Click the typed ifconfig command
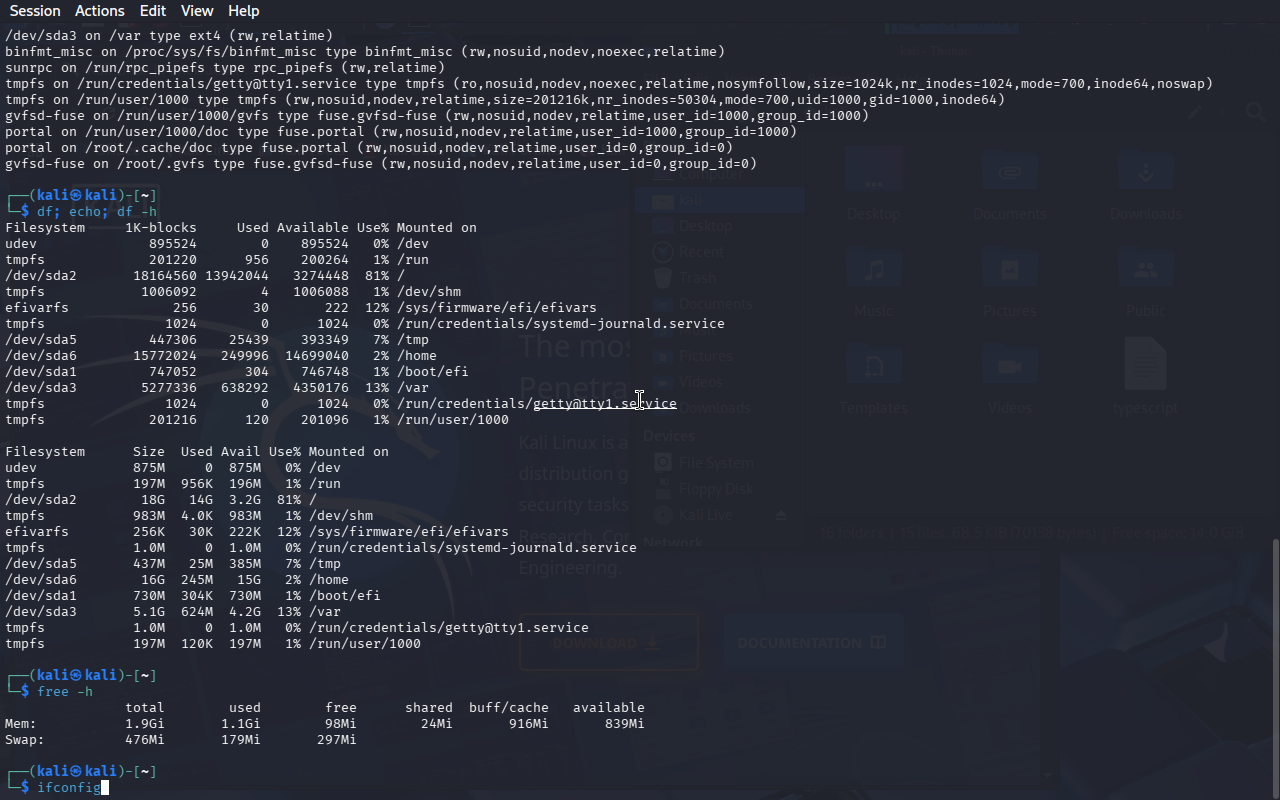1280x800 pixels. (68, 788)
